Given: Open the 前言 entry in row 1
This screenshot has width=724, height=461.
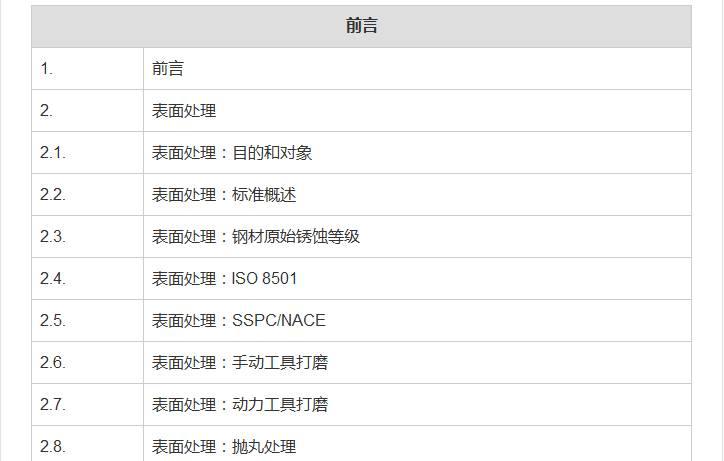Looking at the screenshot, I should tap(168, 69).
